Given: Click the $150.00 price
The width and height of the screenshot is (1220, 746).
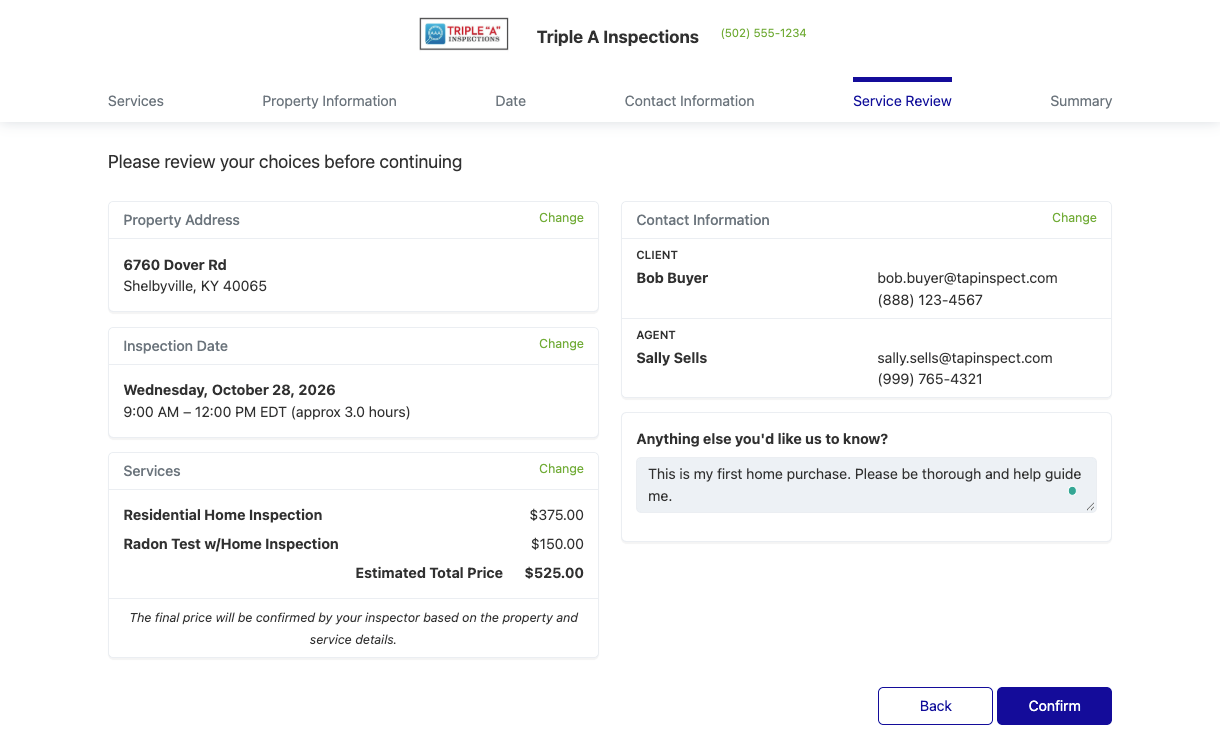Looking at the screenshot, I should [557, 544].
